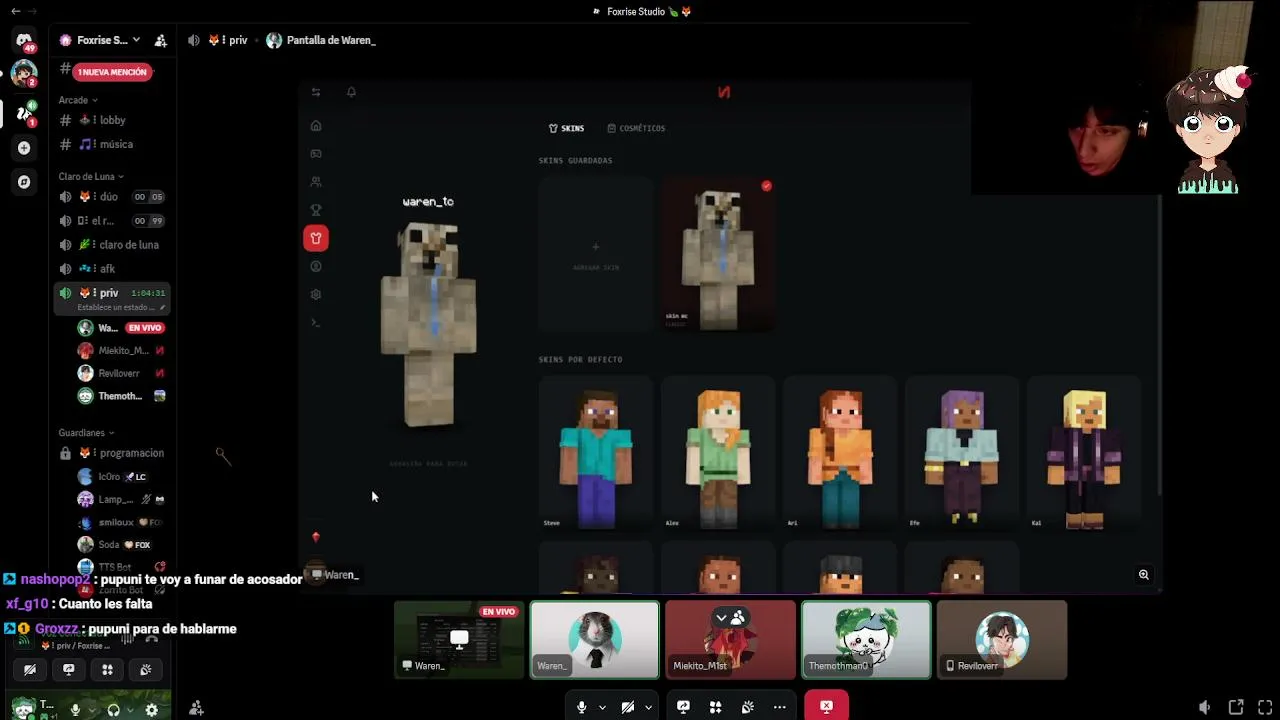1280x720 pixels.
Task: Mute microphone in the user panel
Action: (x=75, y=709)
